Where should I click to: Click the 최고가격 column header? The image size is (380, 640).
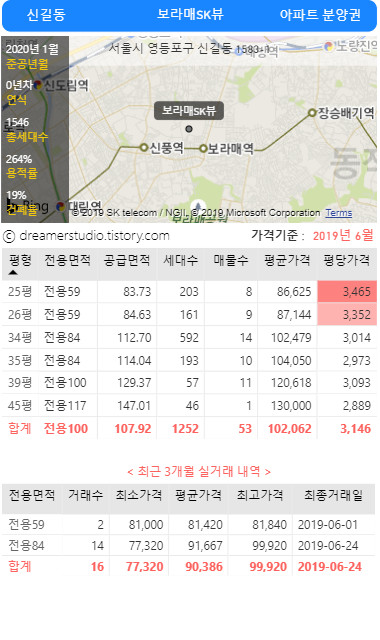click(x=260, y=495)
